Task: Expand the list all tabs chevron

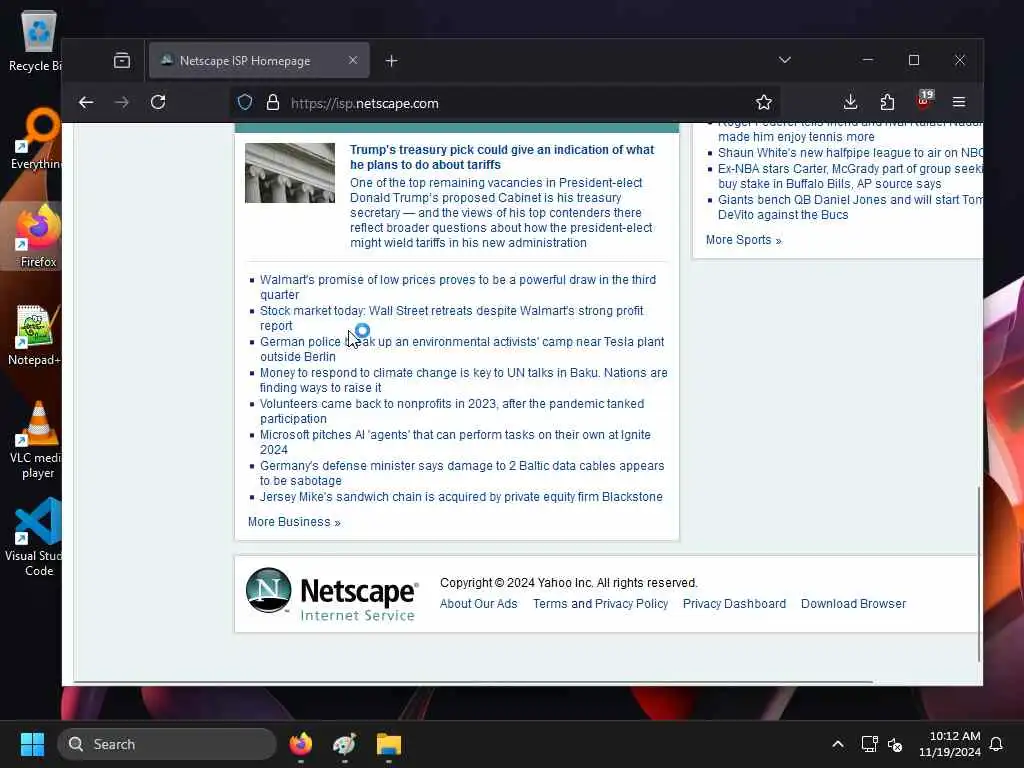Action: 784,60
